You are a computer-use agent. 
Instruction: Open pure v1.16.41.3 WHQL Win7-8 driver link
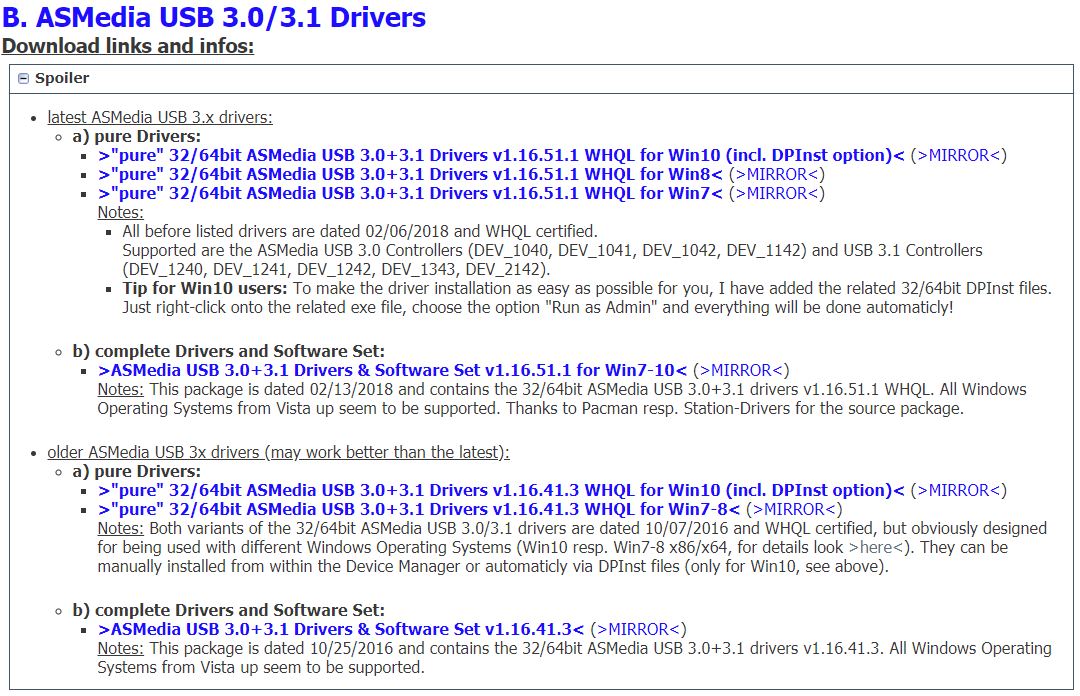point(419,509)
